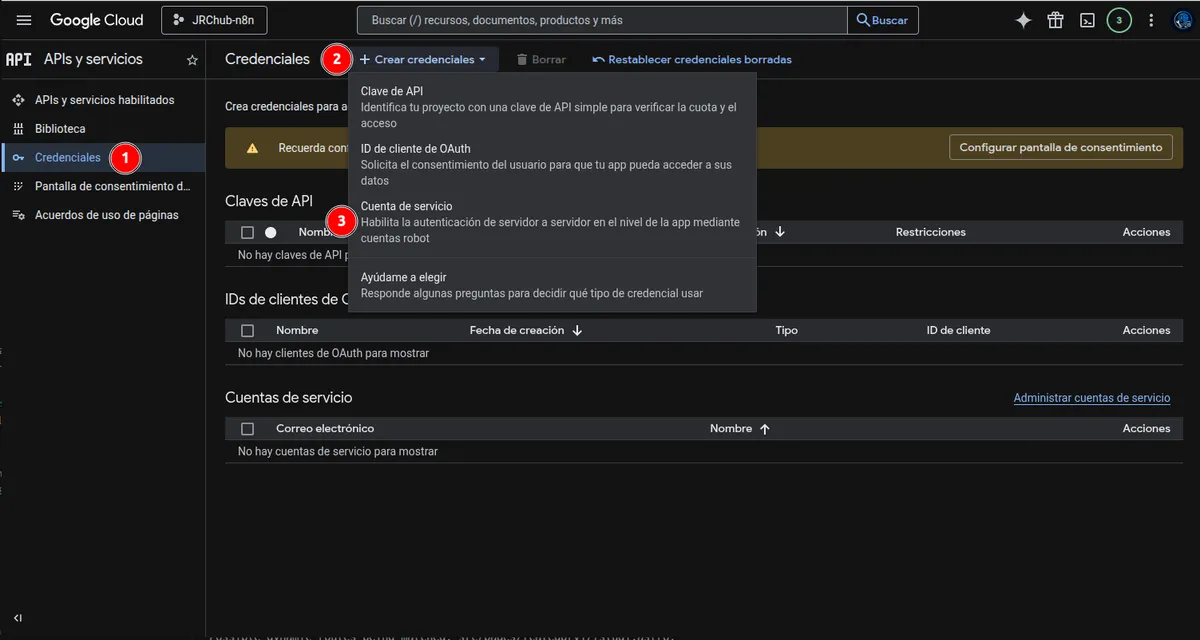Sort by Nombre up arrow in Cuentas de servicio
1200x640 pixels.
tap(765, 428)
